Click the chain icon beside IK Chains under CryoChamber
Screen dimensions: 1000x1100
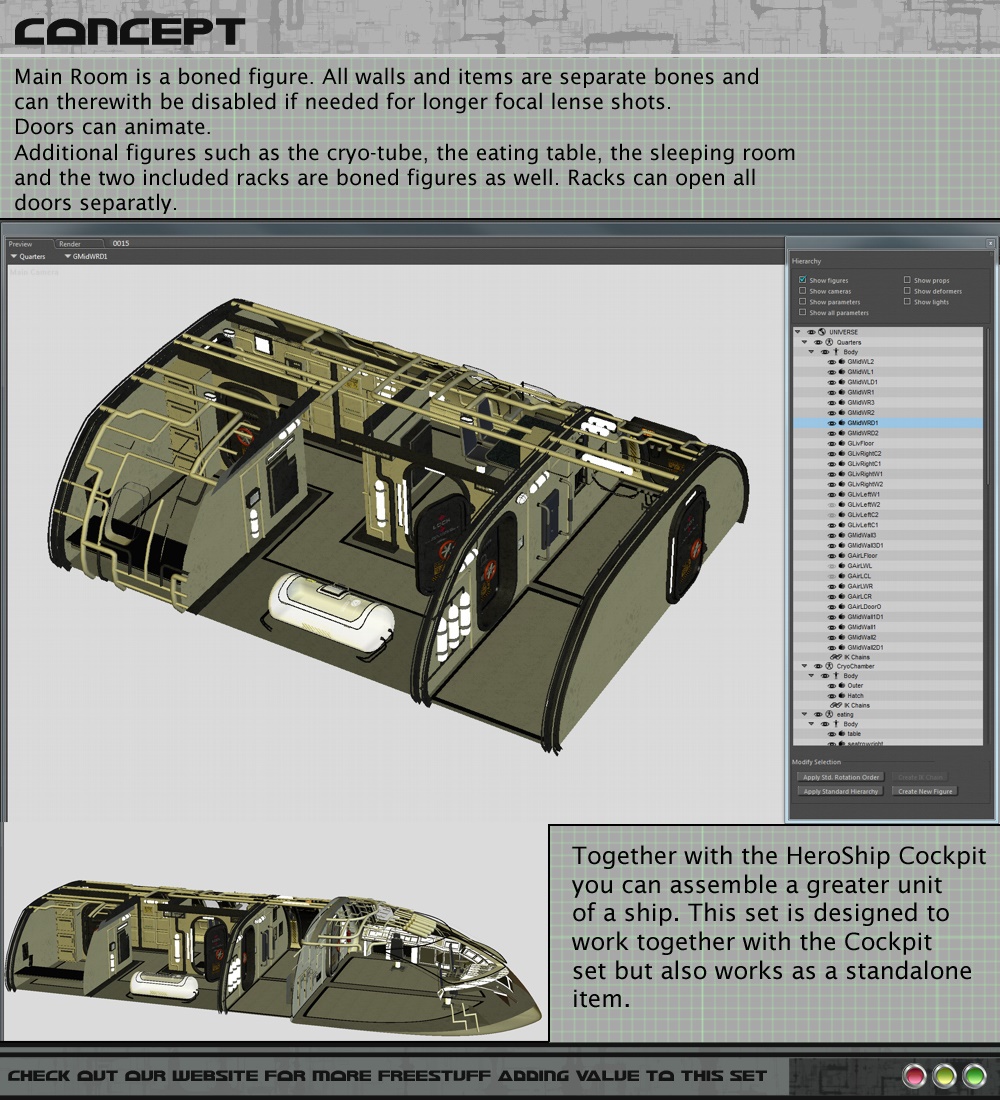[836, 705]
